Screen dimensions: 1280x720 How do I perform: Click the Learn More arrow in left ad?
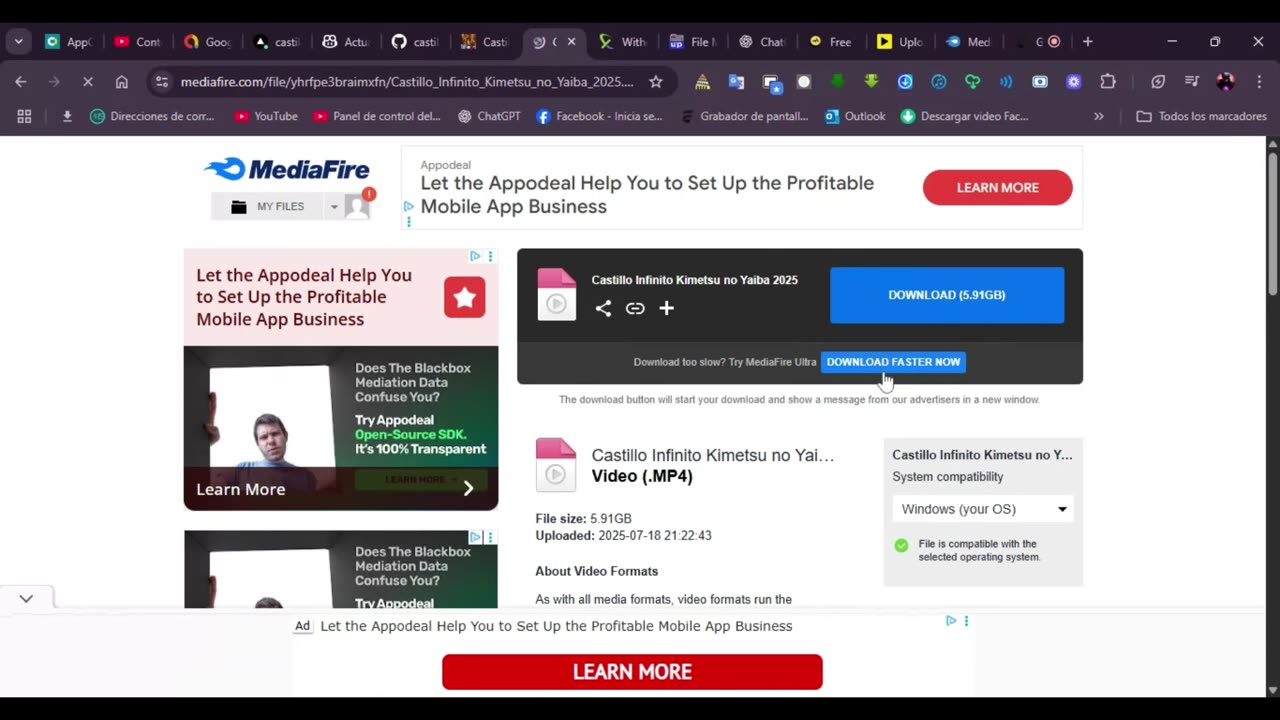pyautogui.click(x=468, y=489)
